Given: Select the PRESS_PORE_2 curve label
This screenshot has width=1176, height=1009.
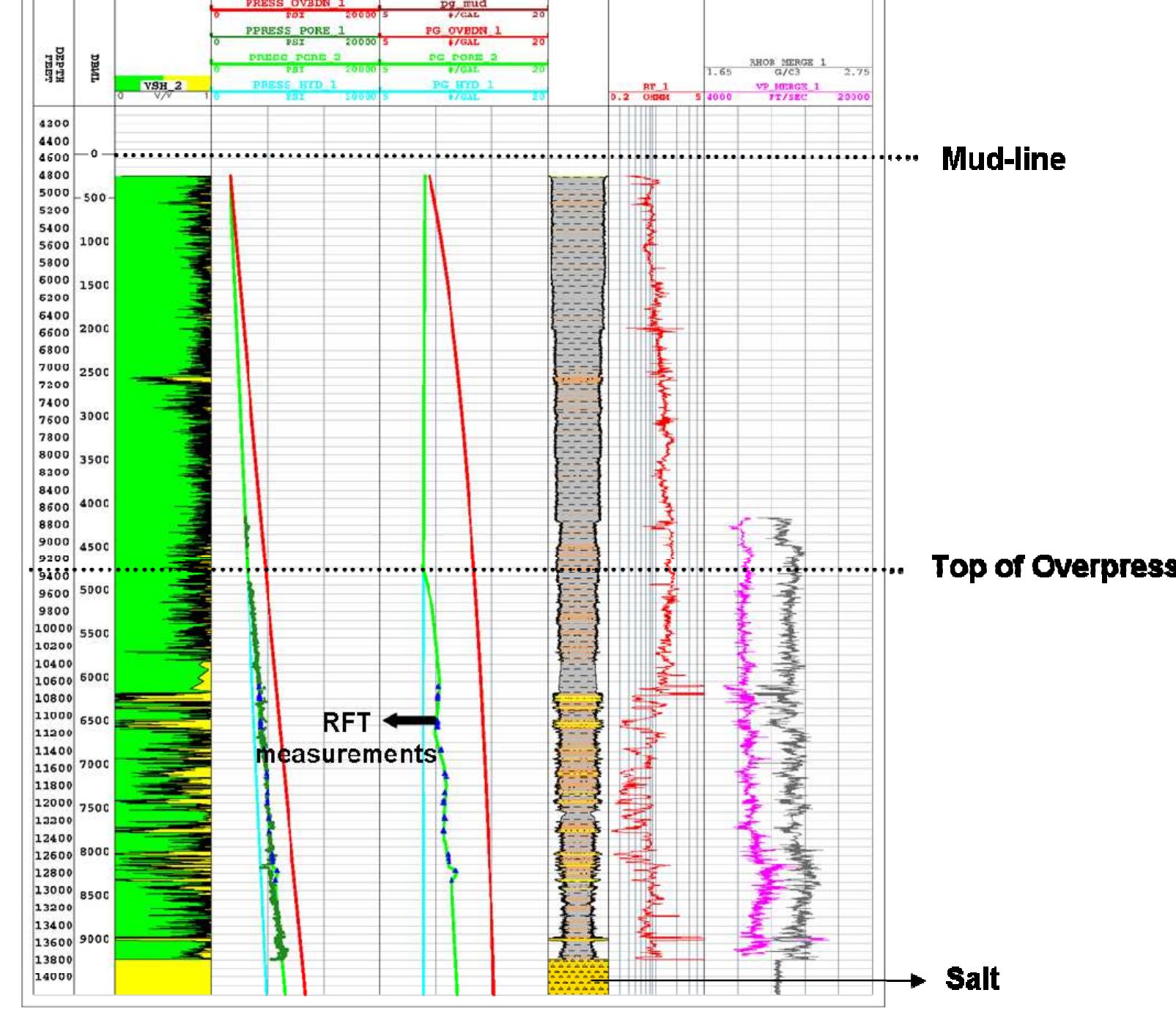Looking at the screenshot, I should point(295,57).
